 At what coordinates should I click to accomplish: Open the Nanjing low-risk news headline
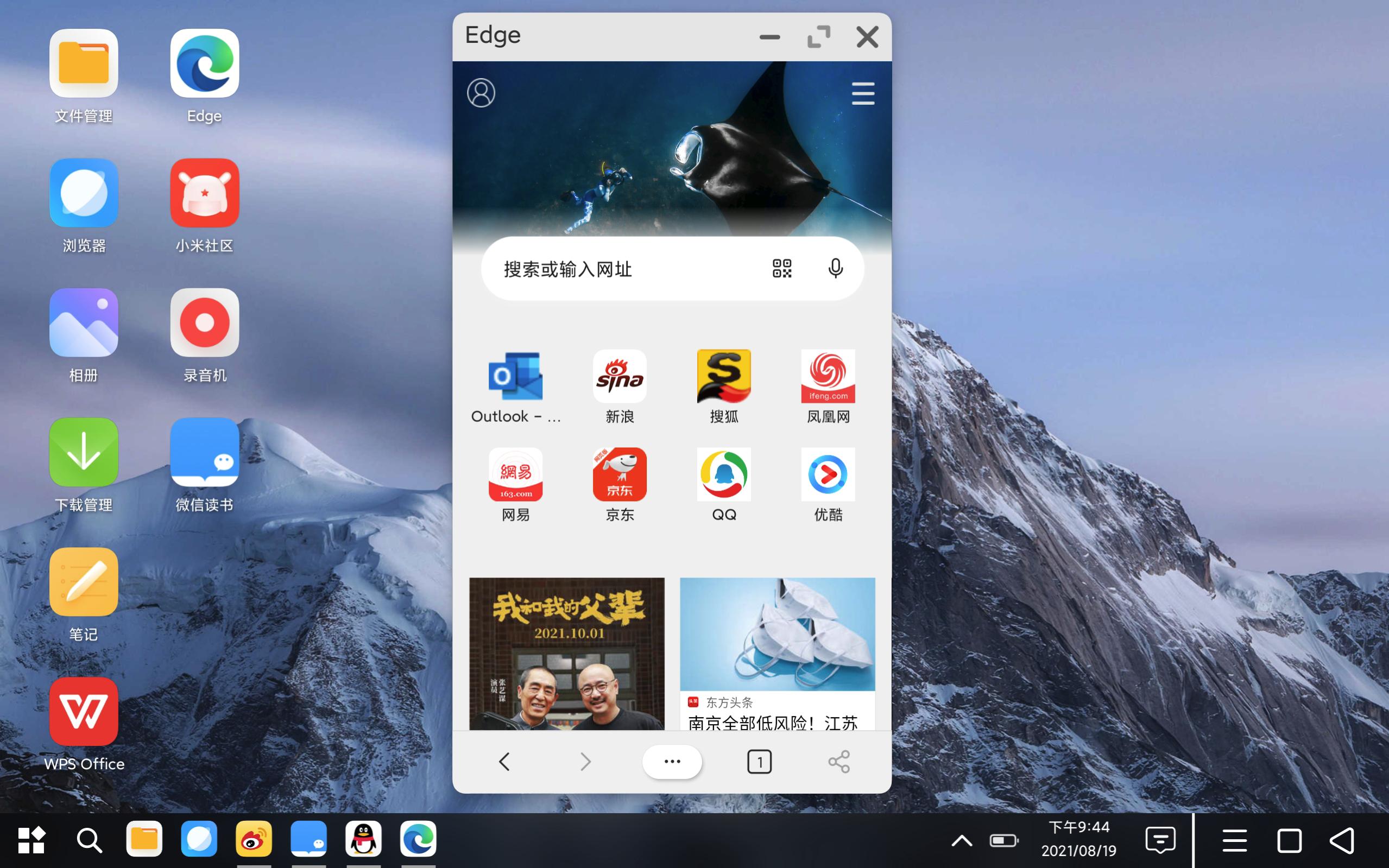point(772,722)
